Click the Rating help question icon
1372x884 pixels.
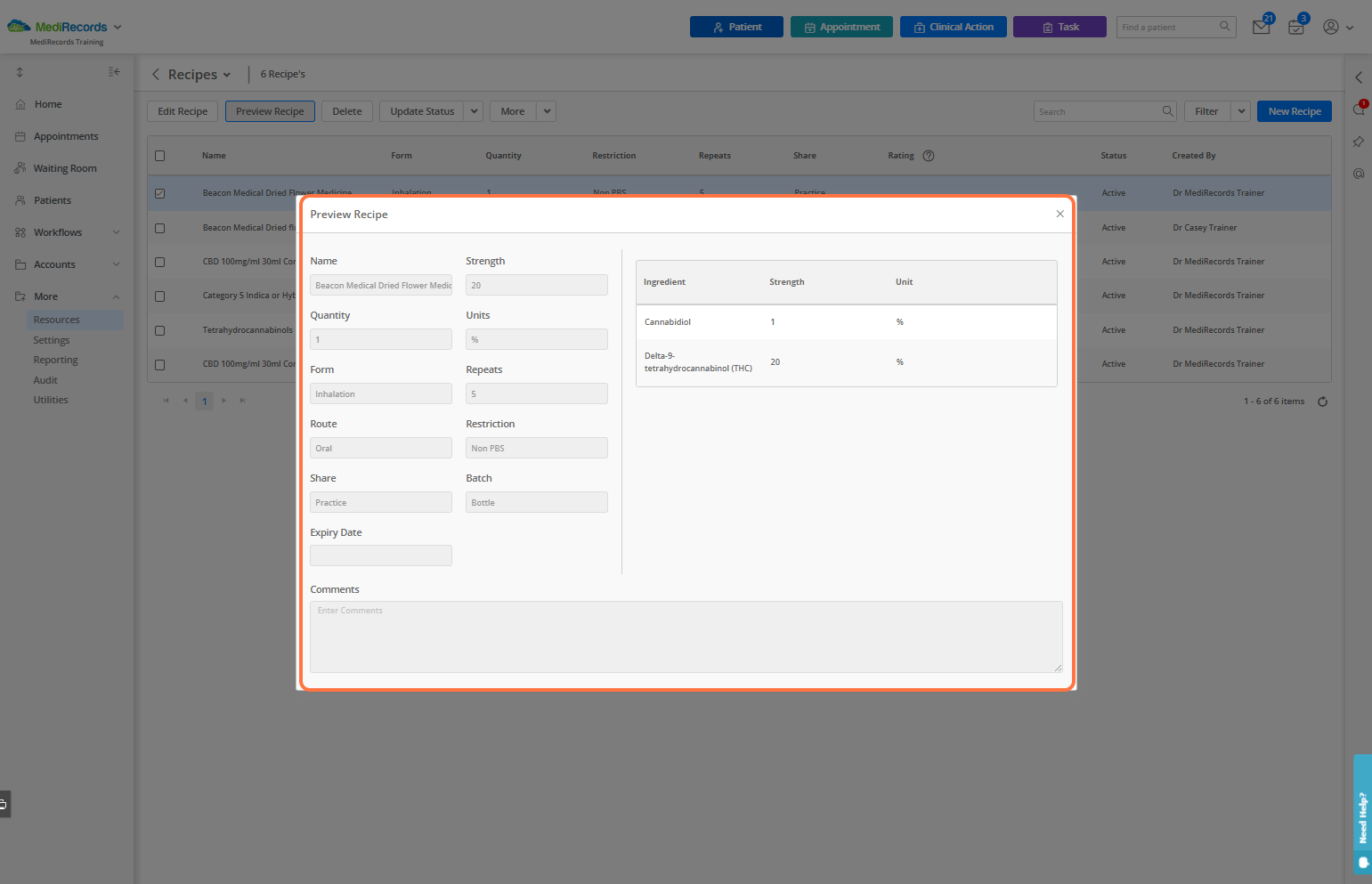[929, 156]
